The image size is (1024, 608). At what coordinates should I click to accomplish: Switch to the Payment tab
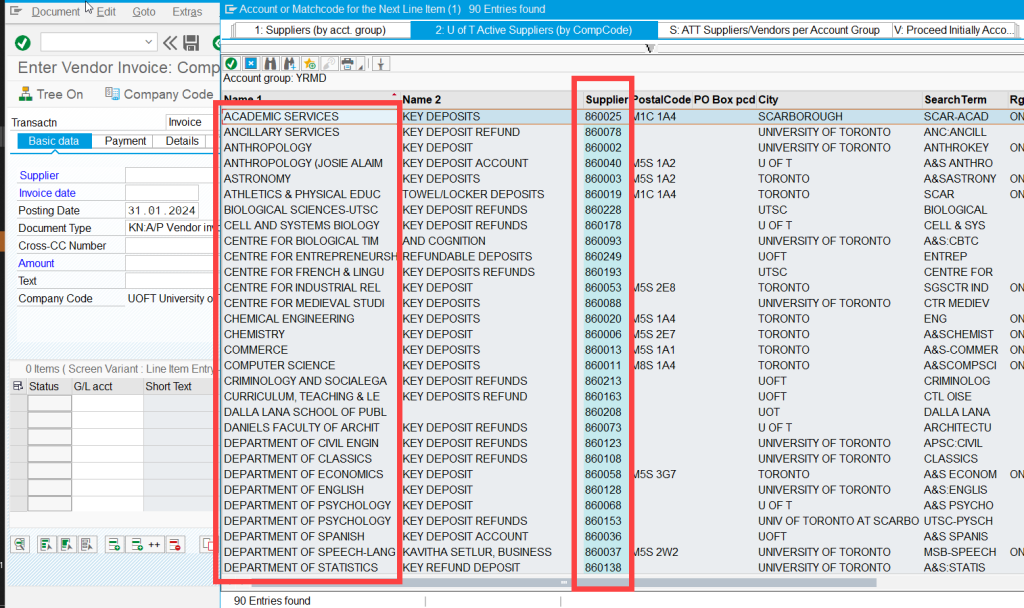coord(124,140)
